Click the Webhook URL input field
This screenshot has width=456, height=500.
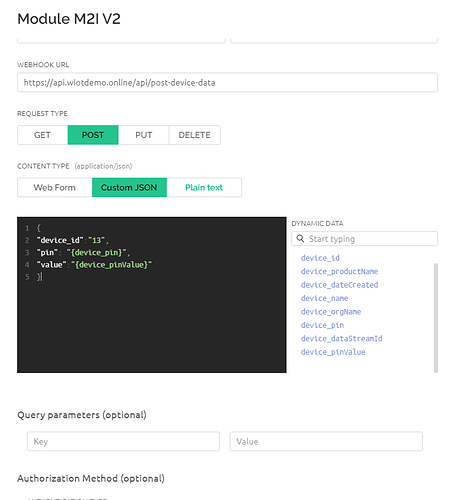click(227, 82)
